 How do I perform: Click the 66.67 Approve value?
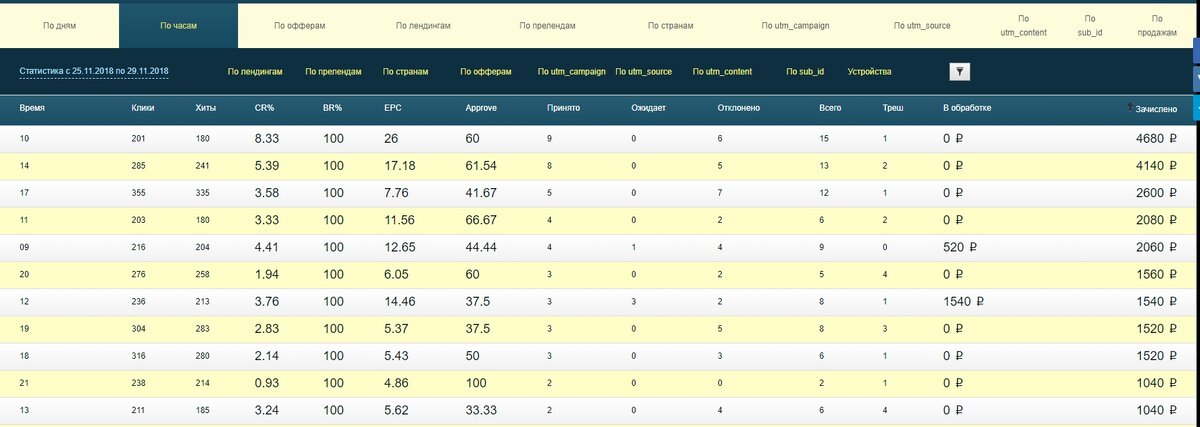click(482, 219)
